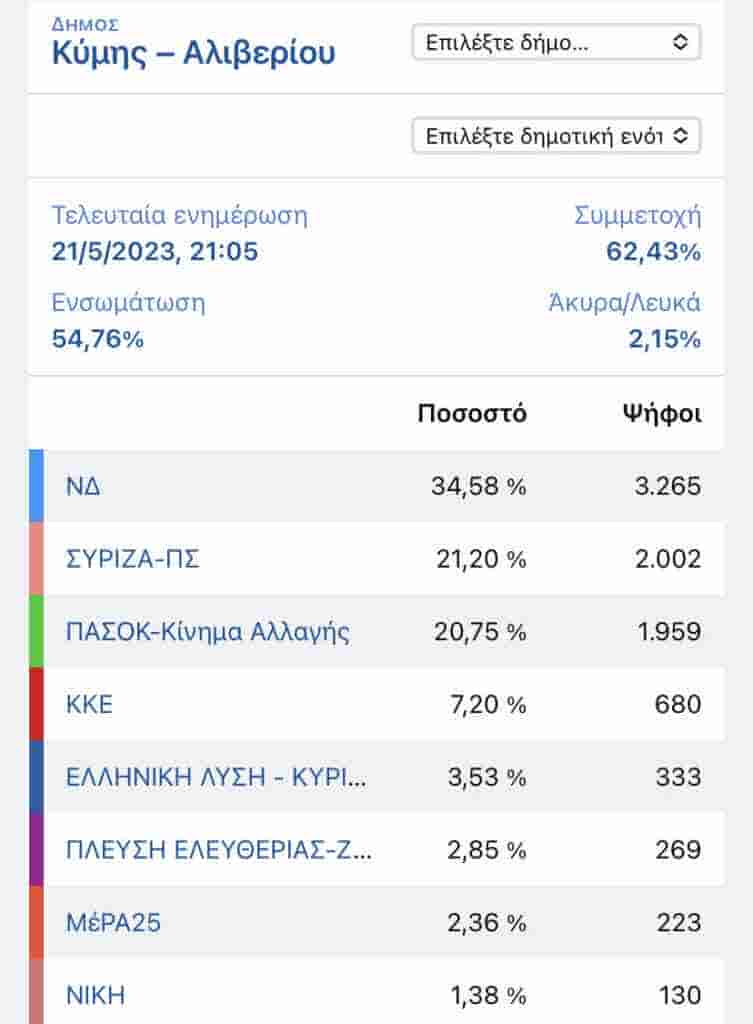
Task: Click the green ΠΑΣΟΚ color bar
Action: pos(36,632)
